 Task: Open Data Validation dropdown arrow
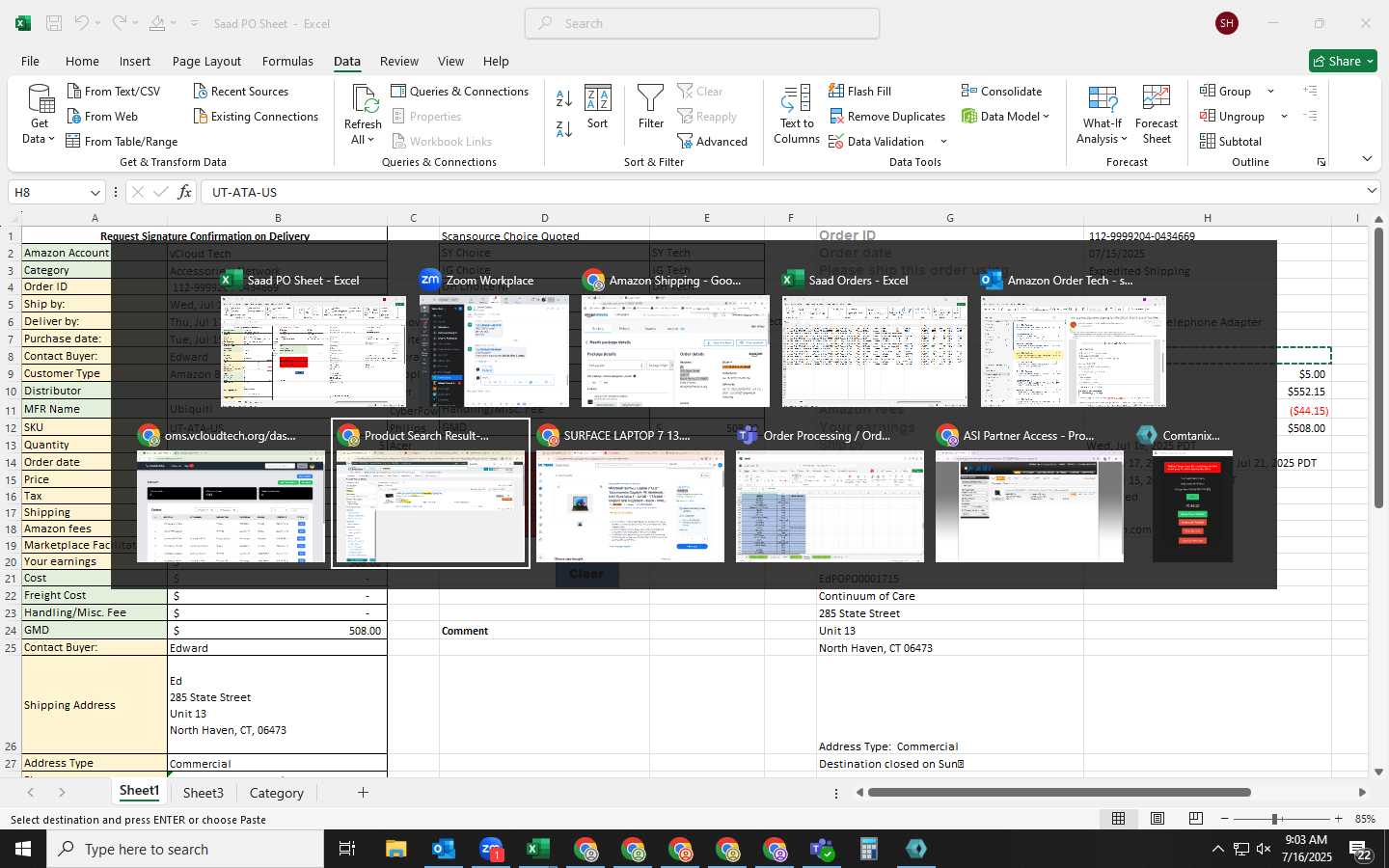coord(943,142)
